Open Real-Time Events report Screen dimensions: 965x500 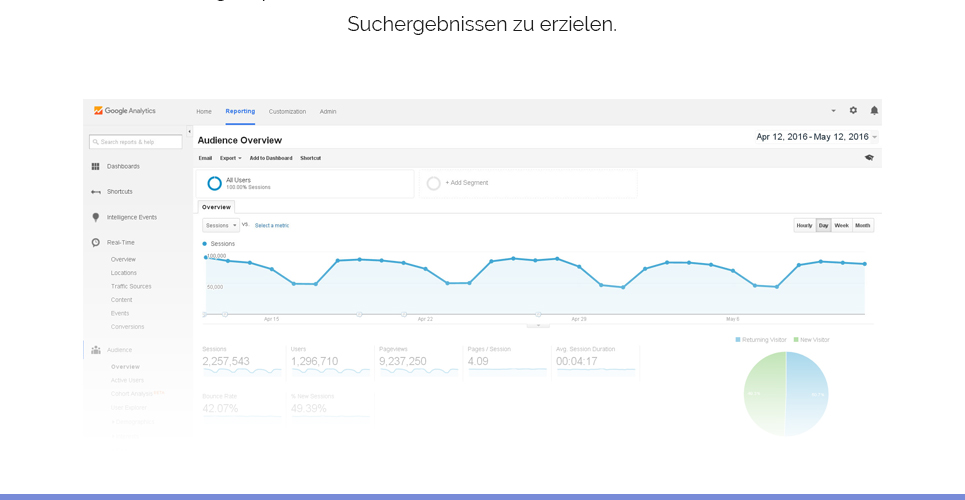click(120, 313)
